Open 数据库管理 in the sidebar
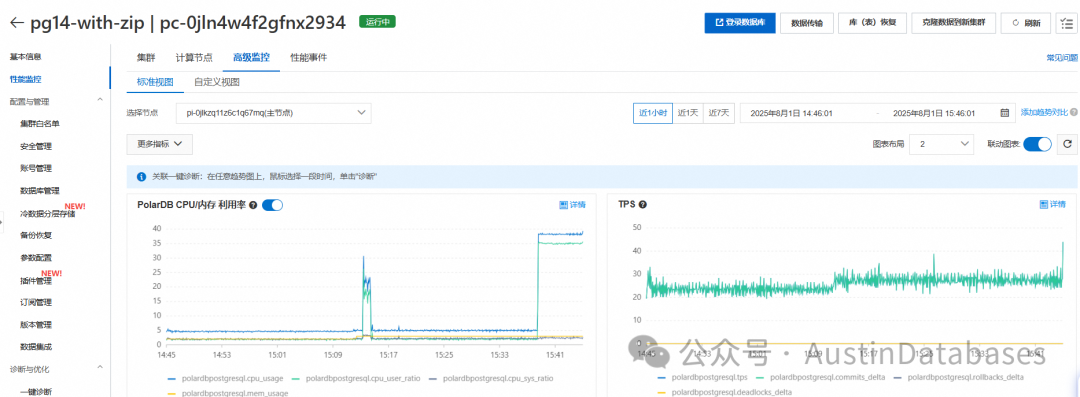Image resolution: width=1080 pixels, height=397 pixels. point(40,191)
